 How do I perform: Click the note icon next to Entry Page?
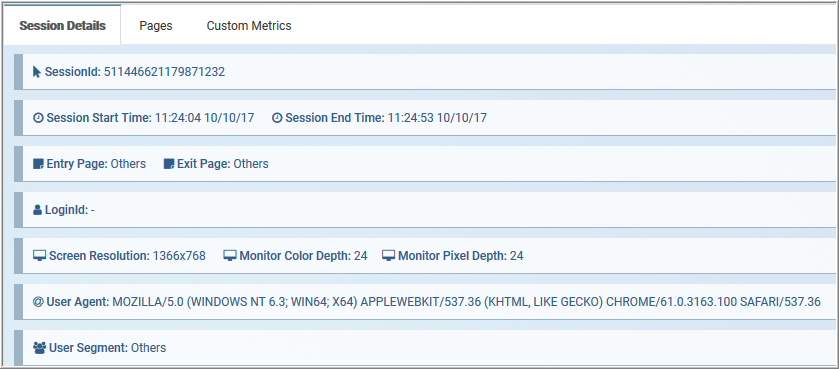click(38, 164)
